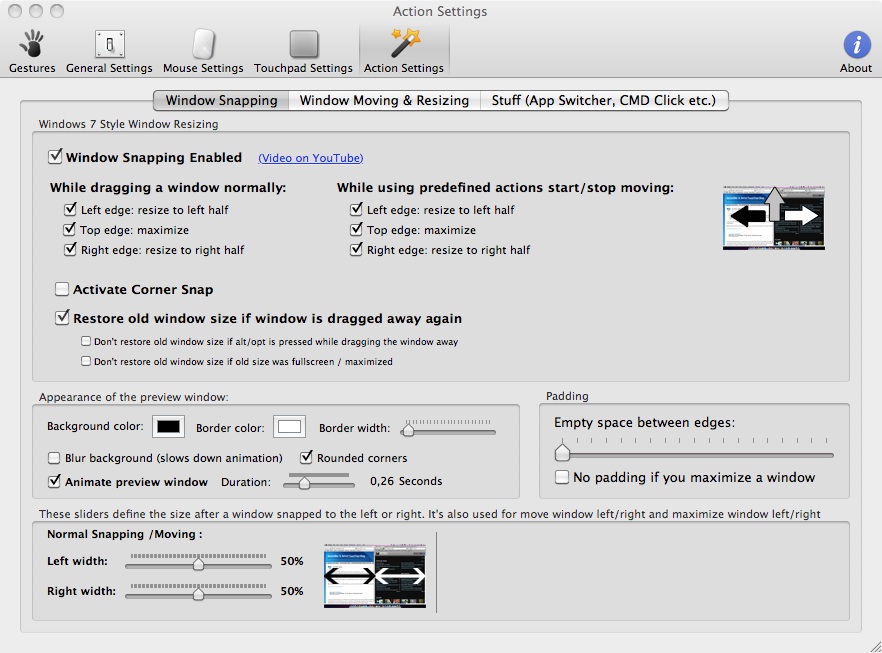Open Mouse Settings icon
The height and width of the screenshot is (653, 882).
click(x=203, y=44)
